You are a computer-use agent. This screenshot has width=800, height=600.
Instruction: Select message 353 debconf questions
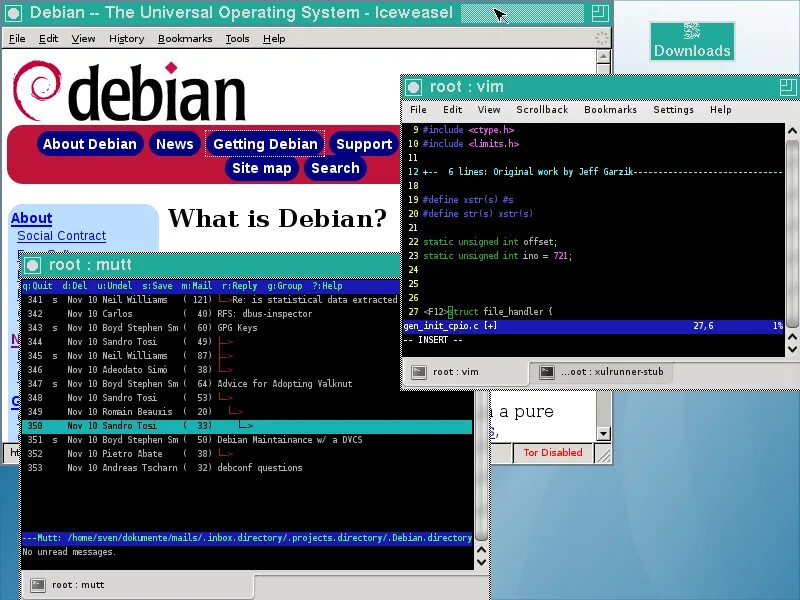tap(247, 468)
